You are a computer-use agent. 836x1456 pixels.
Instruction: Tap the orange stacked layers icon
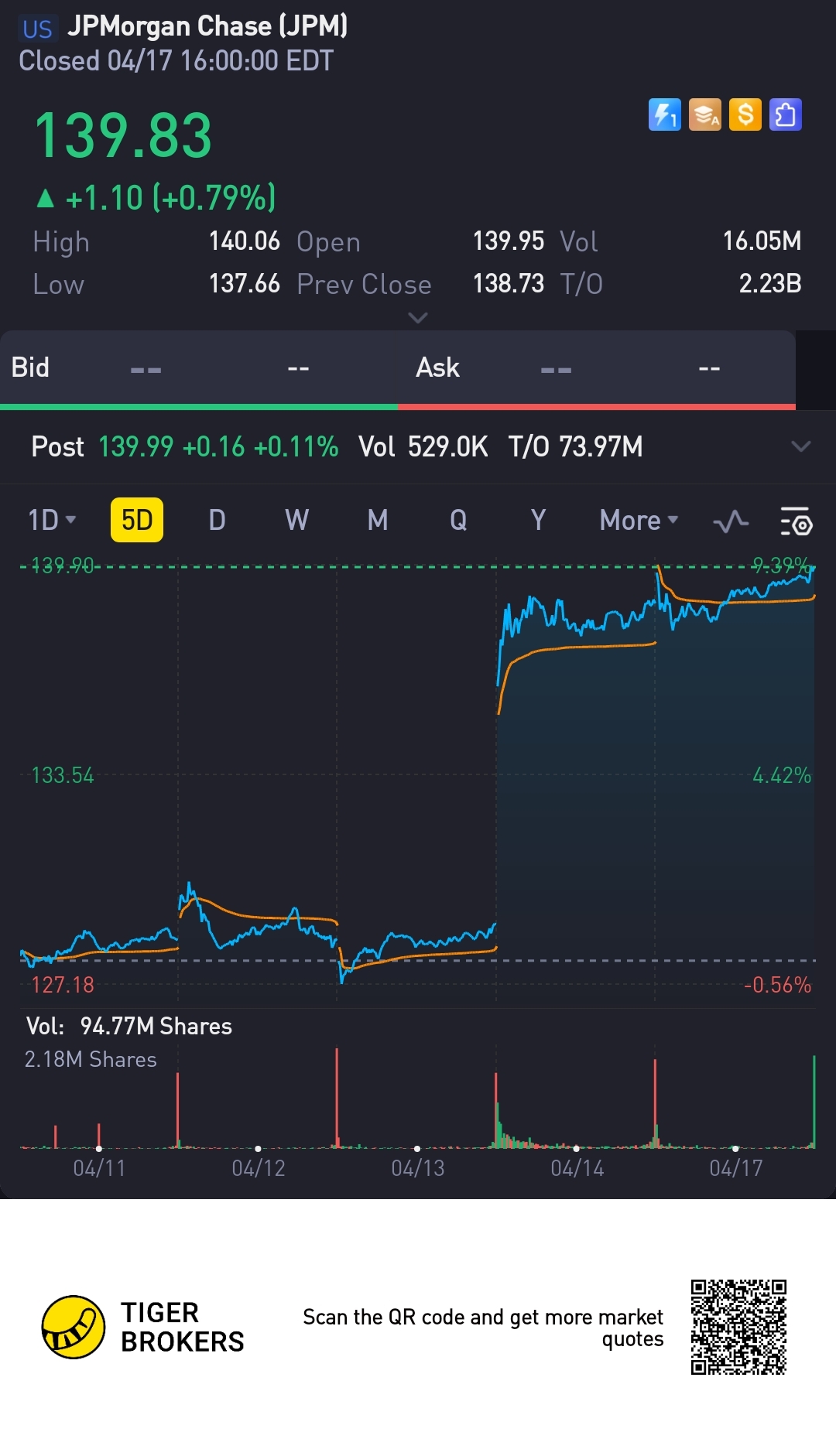click(x=704, y=115)
